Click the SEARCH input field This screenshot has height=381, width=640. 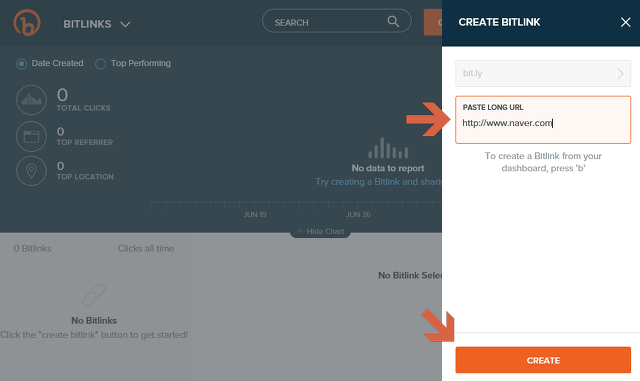pyautogui.click(x=336, y=21)
